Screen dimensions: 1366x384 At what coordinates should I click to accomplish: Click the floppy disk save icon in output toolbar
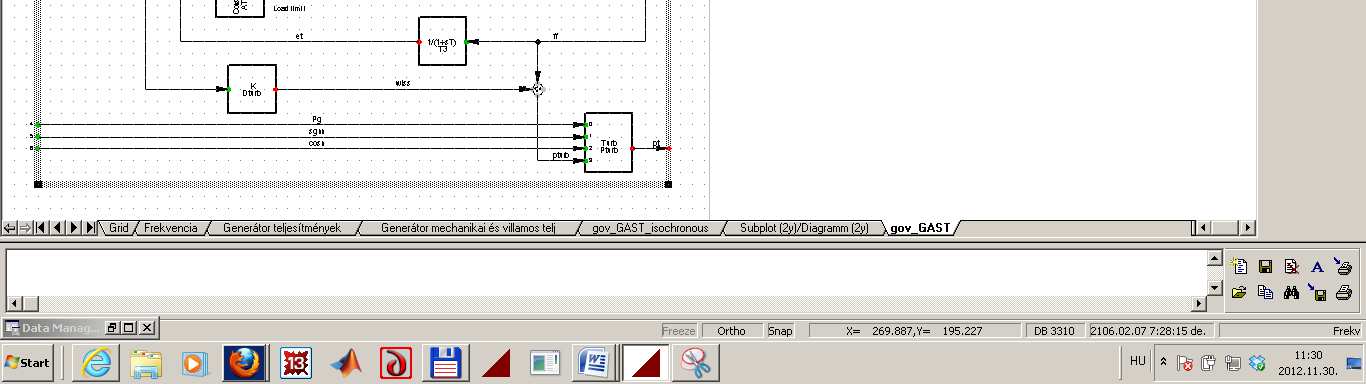[1265, 266]
